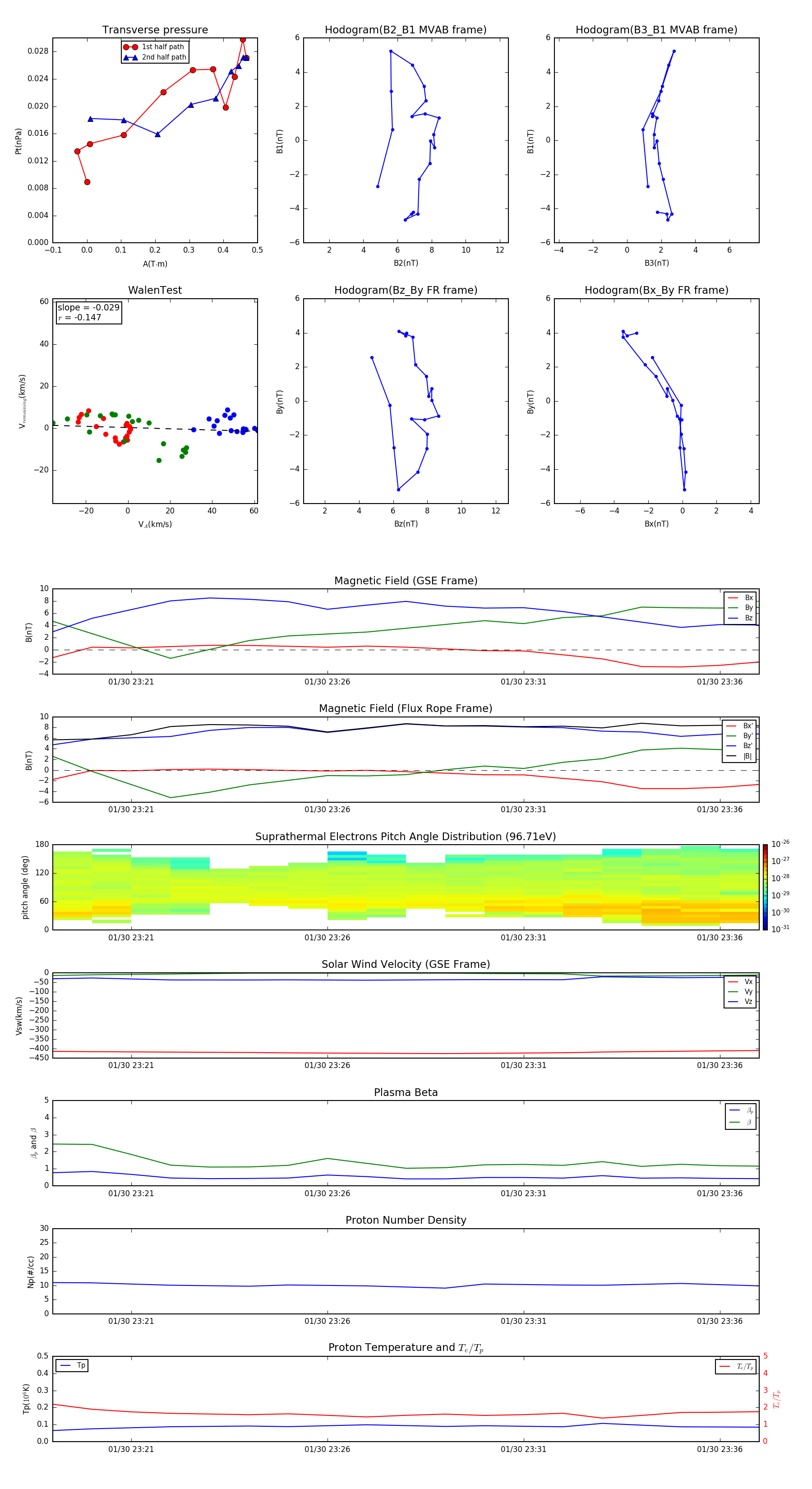Click the '01/30 23:21' tick under Proton Number Density
Image resolution: width=812 pixels, height=1489 pixels.
(131, 1321)
